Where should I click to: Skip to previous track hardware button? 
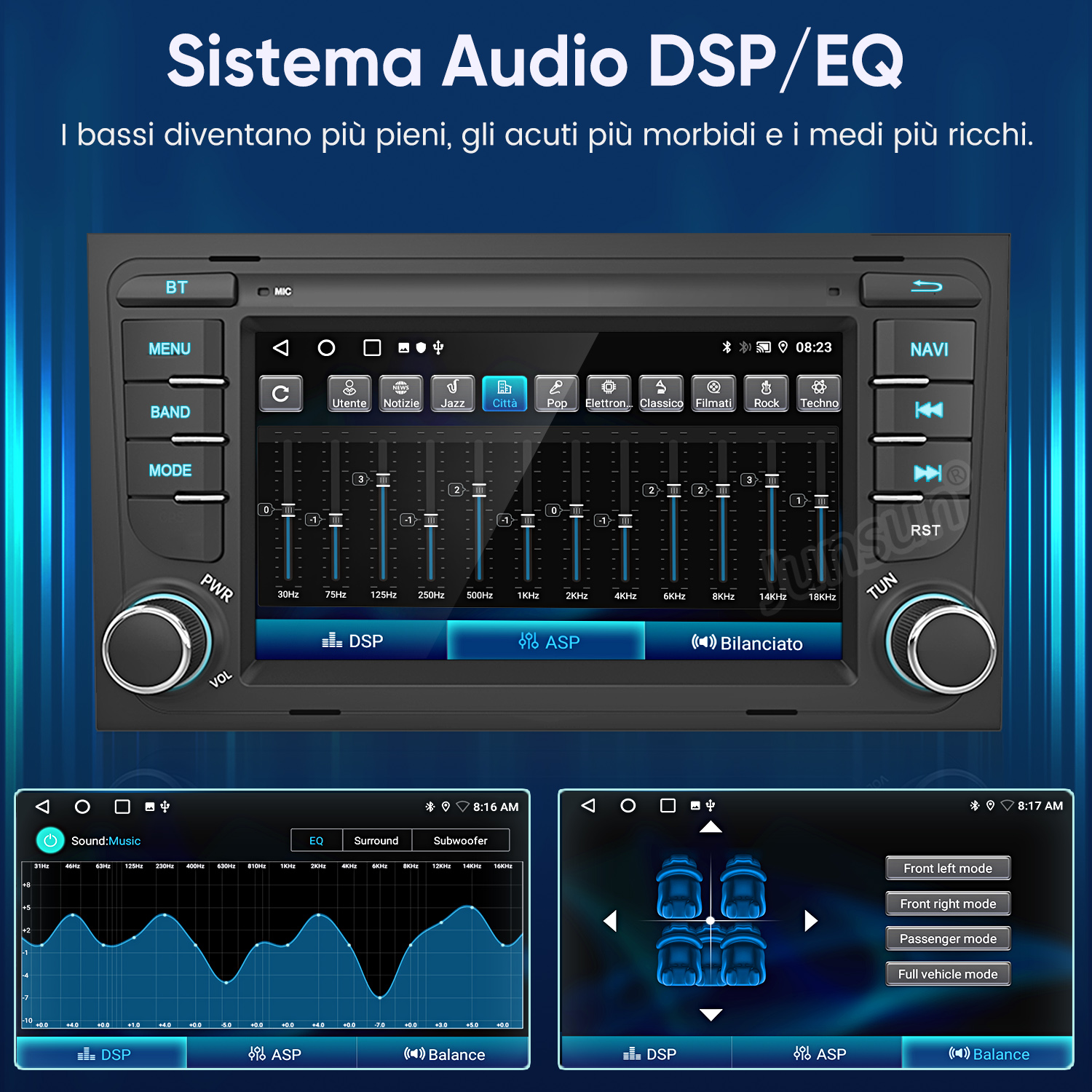[928, 410]
